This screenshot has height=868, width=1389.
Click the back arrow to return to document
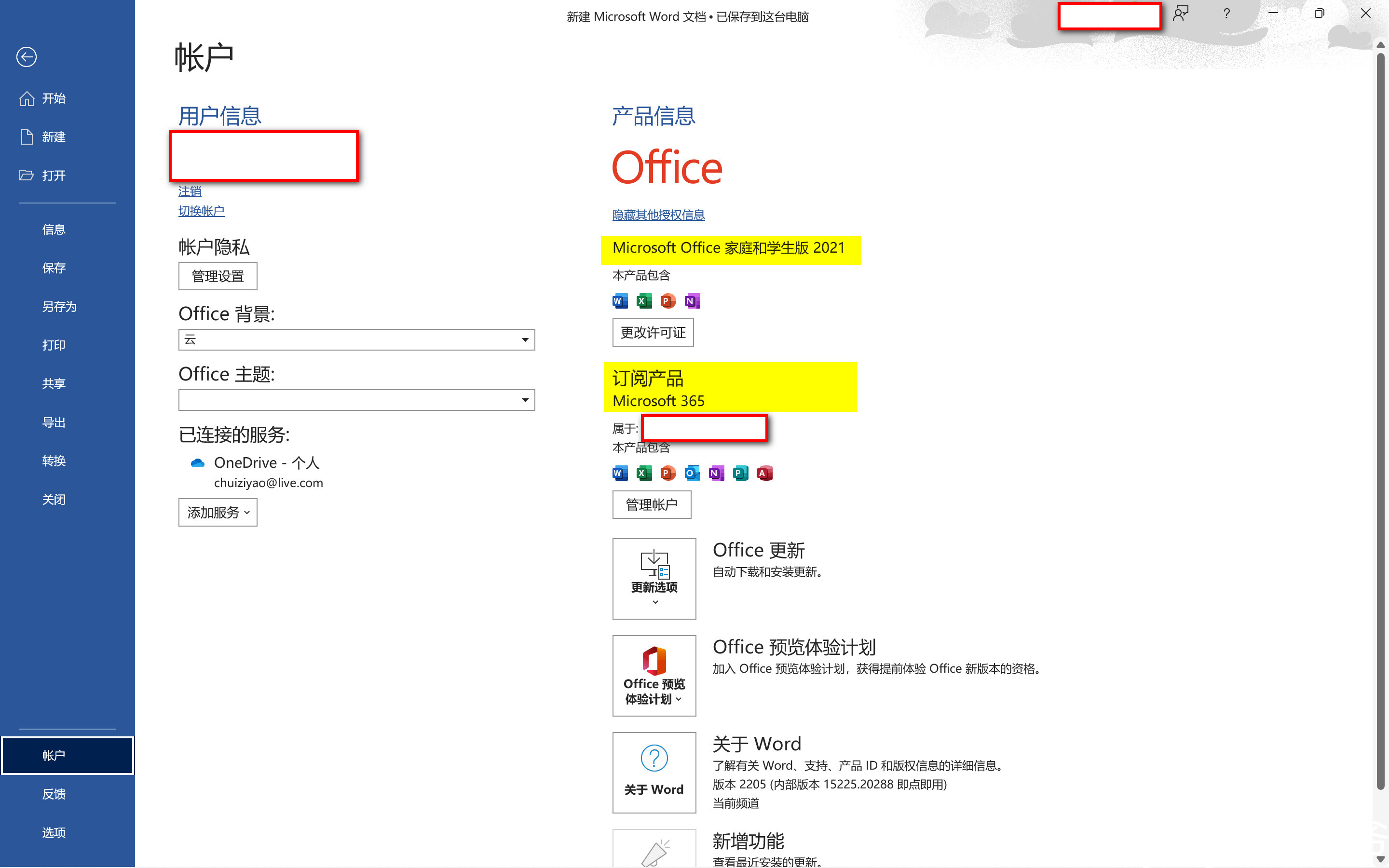[27, 57]
